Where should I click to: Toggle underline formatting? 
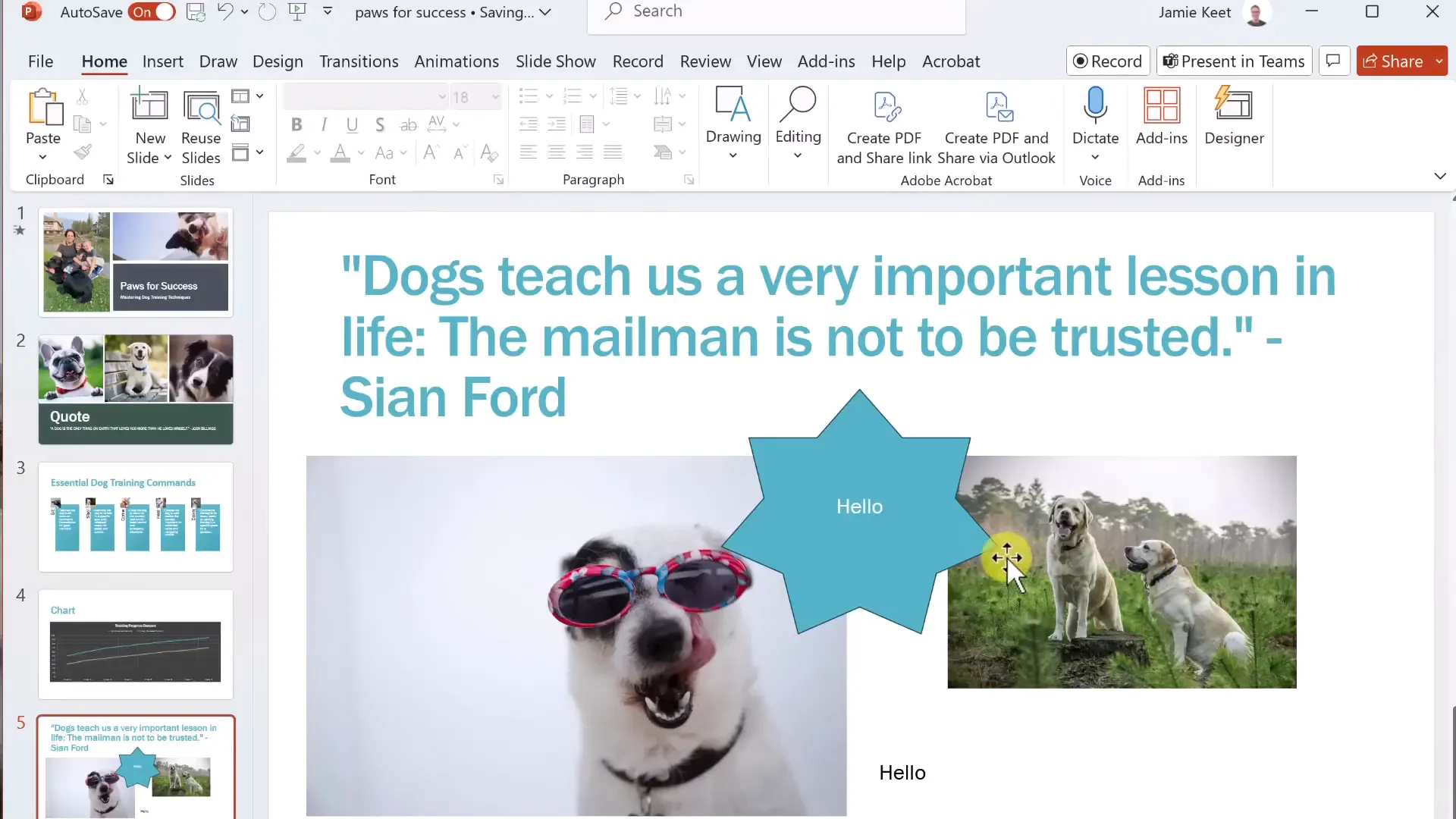tap(352, 124)
